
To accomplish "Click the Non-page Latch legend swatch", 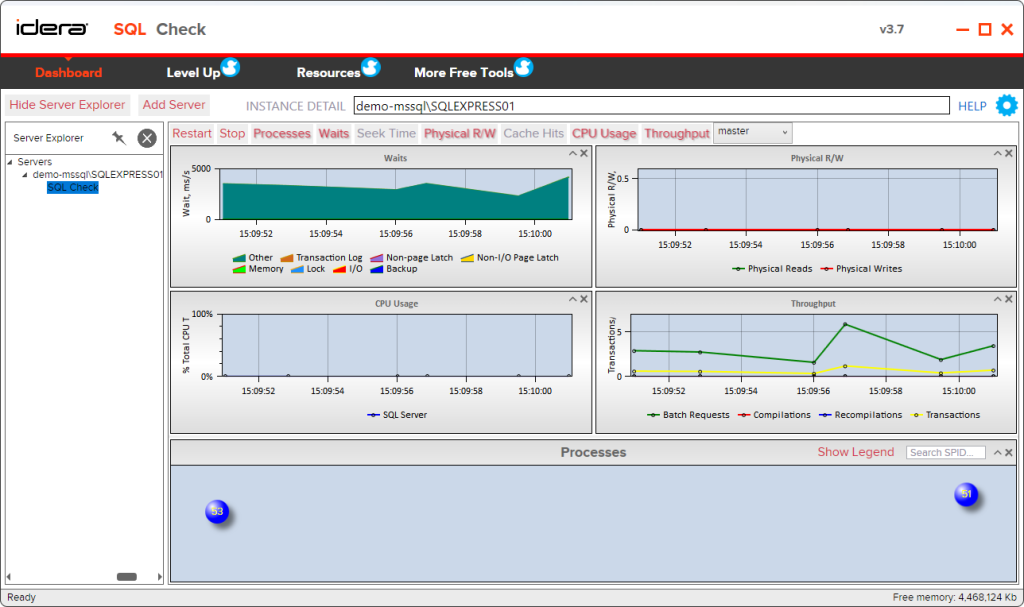I will 377,258.
